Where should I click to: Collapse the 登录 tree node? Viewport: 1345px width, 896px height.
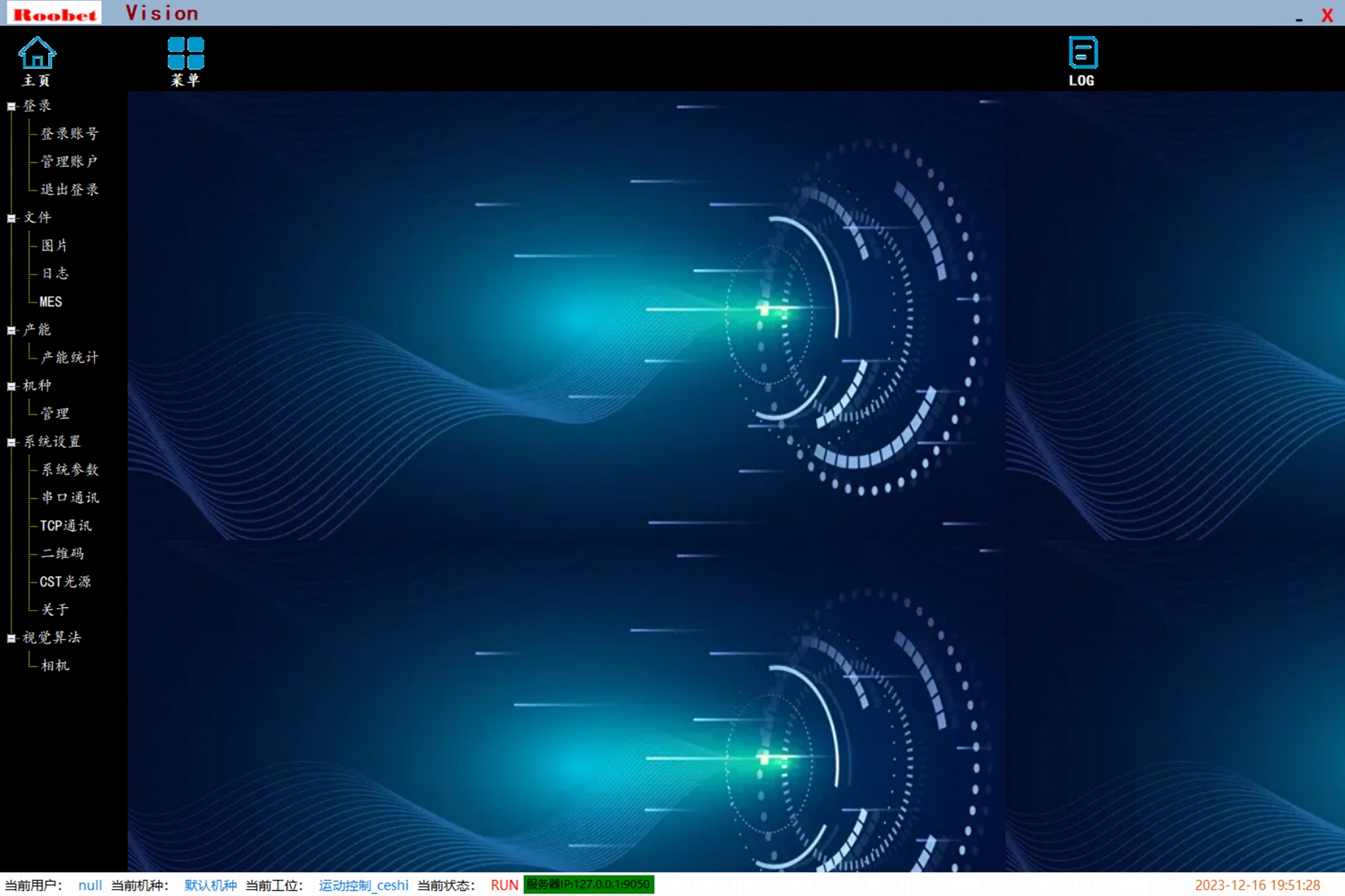click(11, 106)
